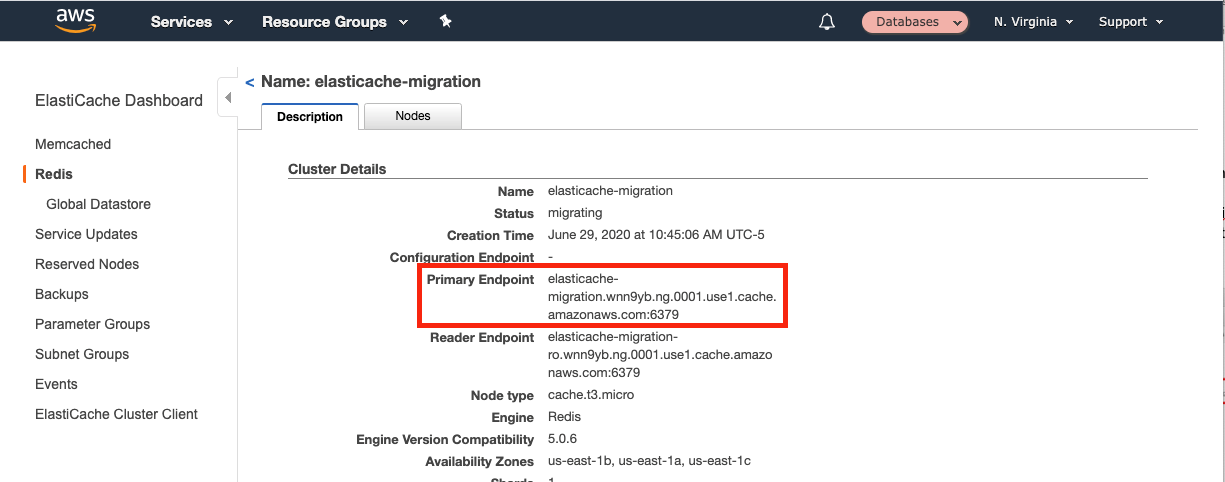Select Redis in the sidebar
1225x482 pixels.
pyautogui.click(x=54, y=174)
